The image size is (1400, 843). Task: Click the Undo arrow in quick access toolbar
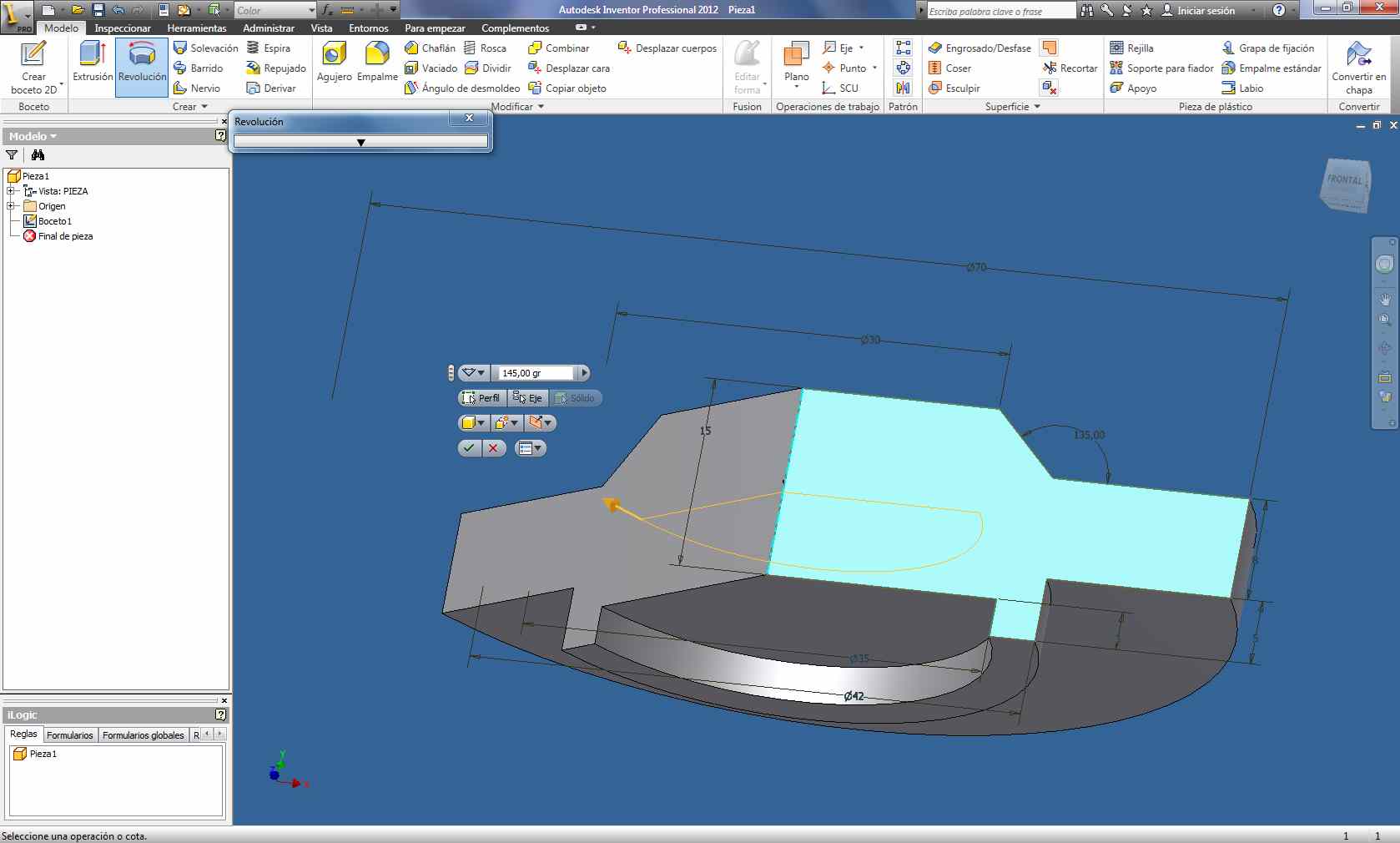coord(118,10)
